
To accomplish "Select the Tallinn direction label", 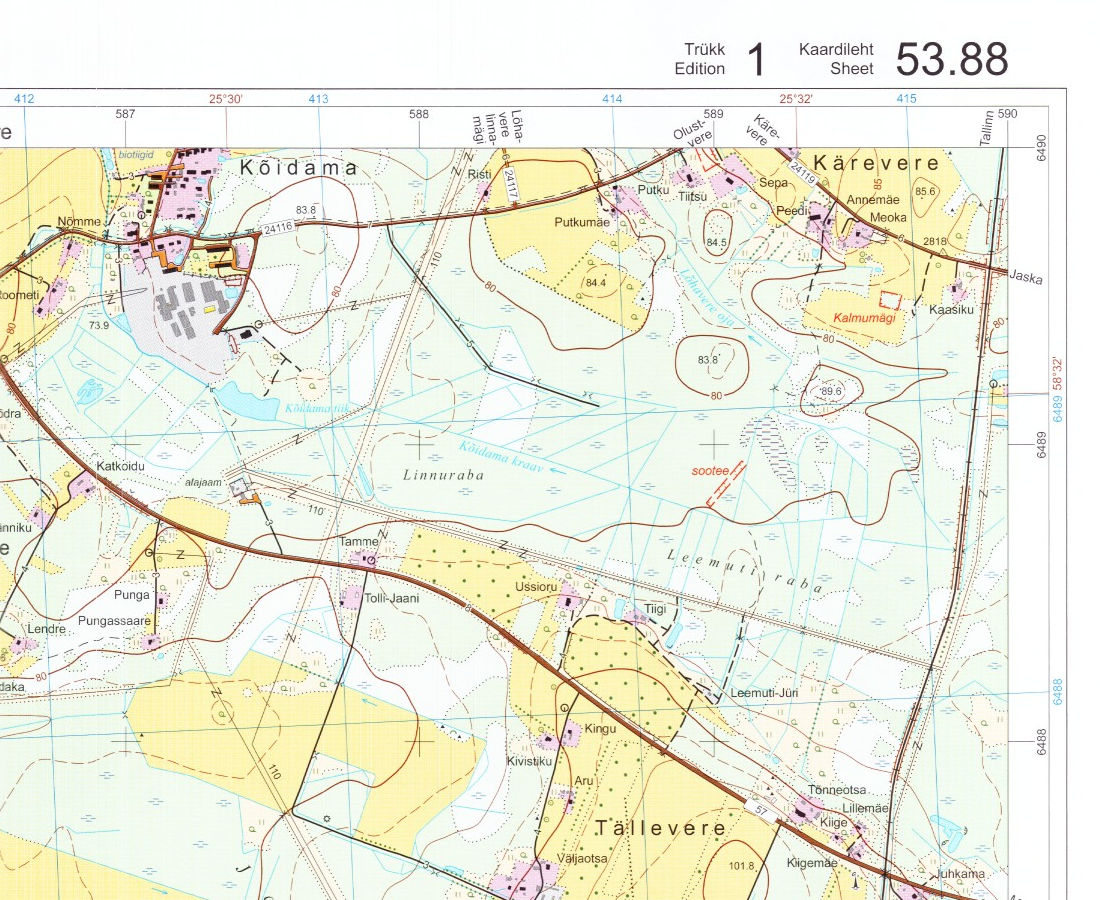I will (x=986, y=128).
